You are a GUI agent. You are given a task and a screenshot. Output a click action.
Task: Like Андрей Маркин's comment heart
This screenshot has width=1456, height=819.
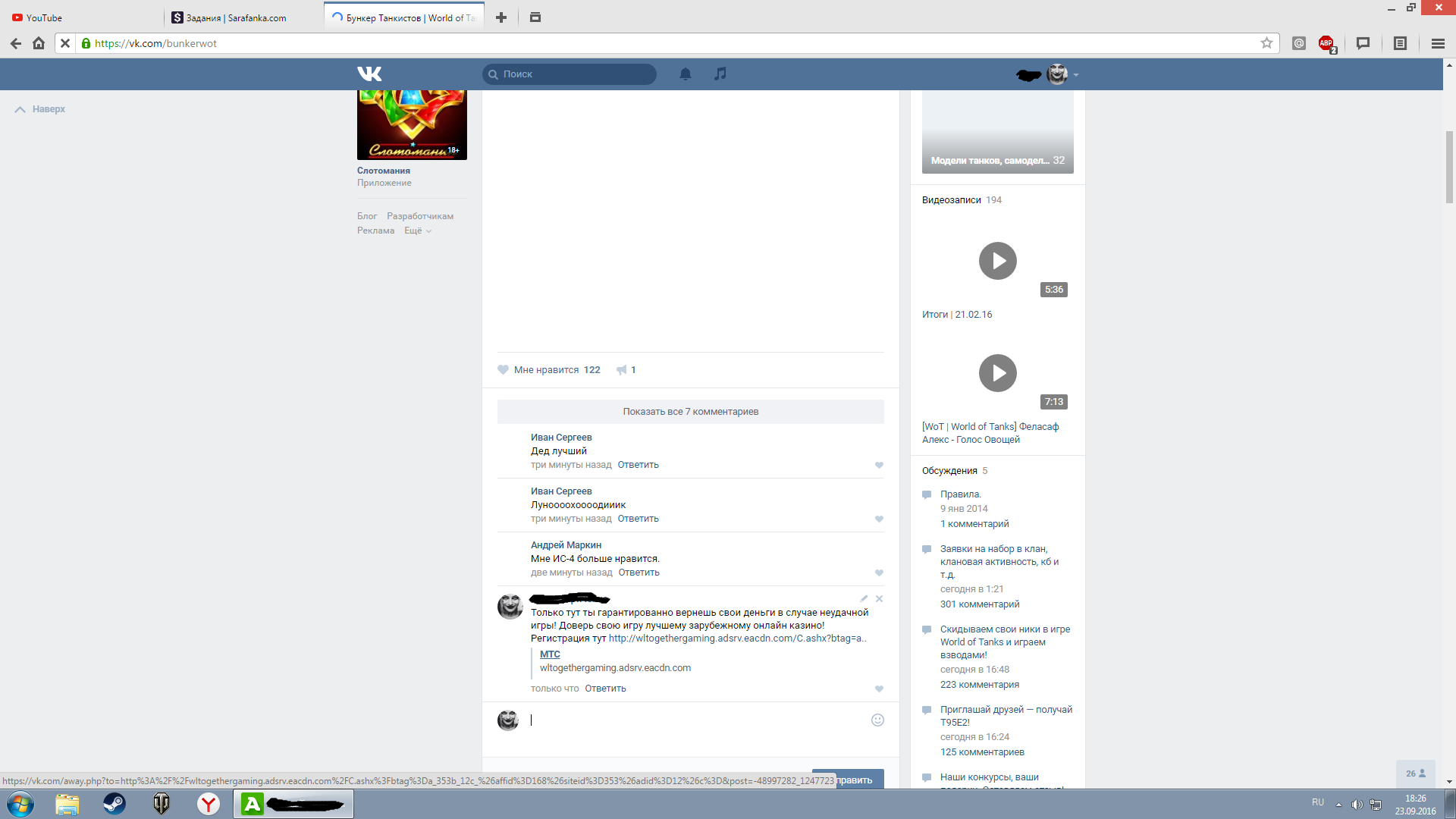[879, 573]
